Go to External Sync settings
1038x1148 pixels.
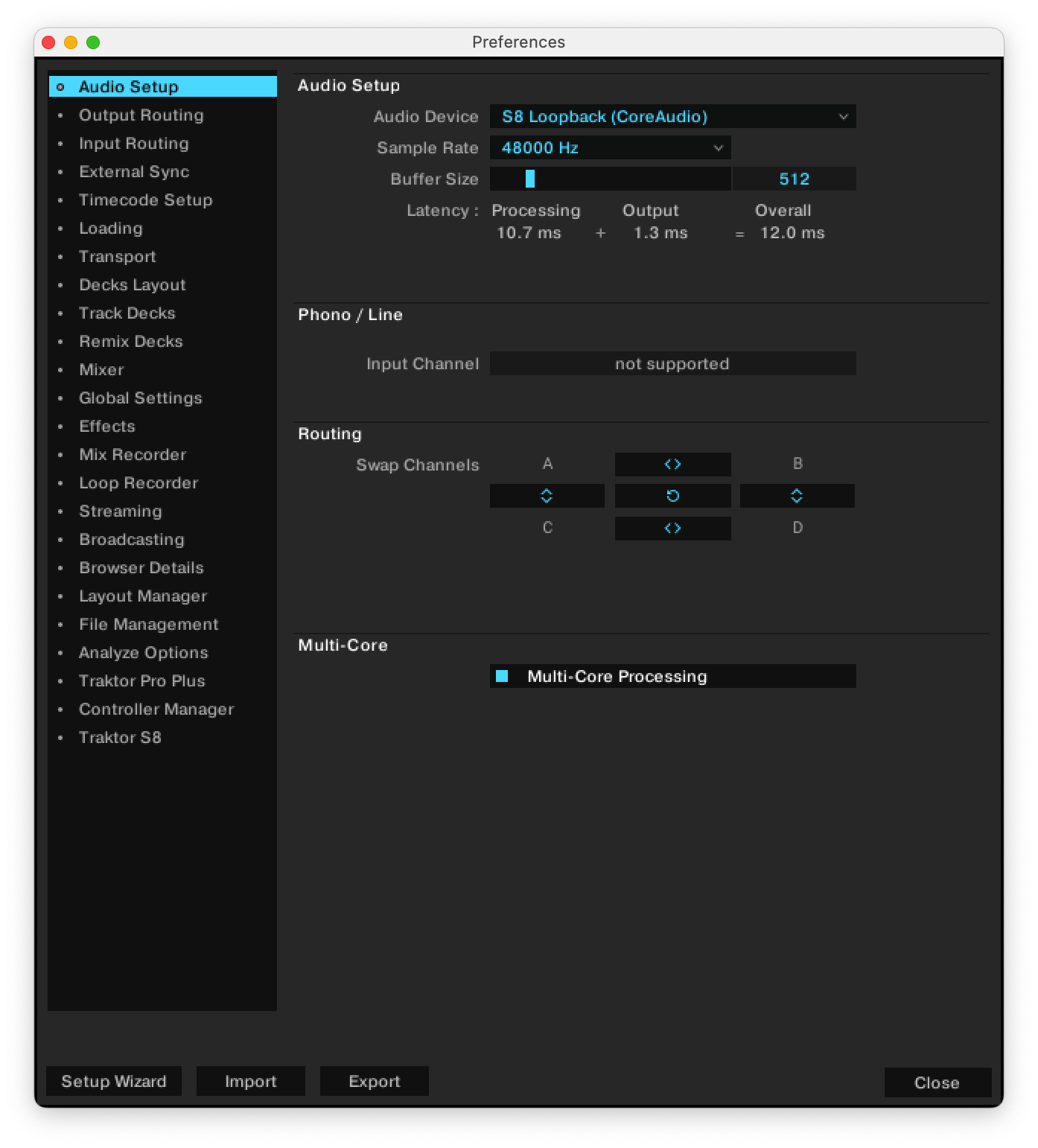pos(162,171)
